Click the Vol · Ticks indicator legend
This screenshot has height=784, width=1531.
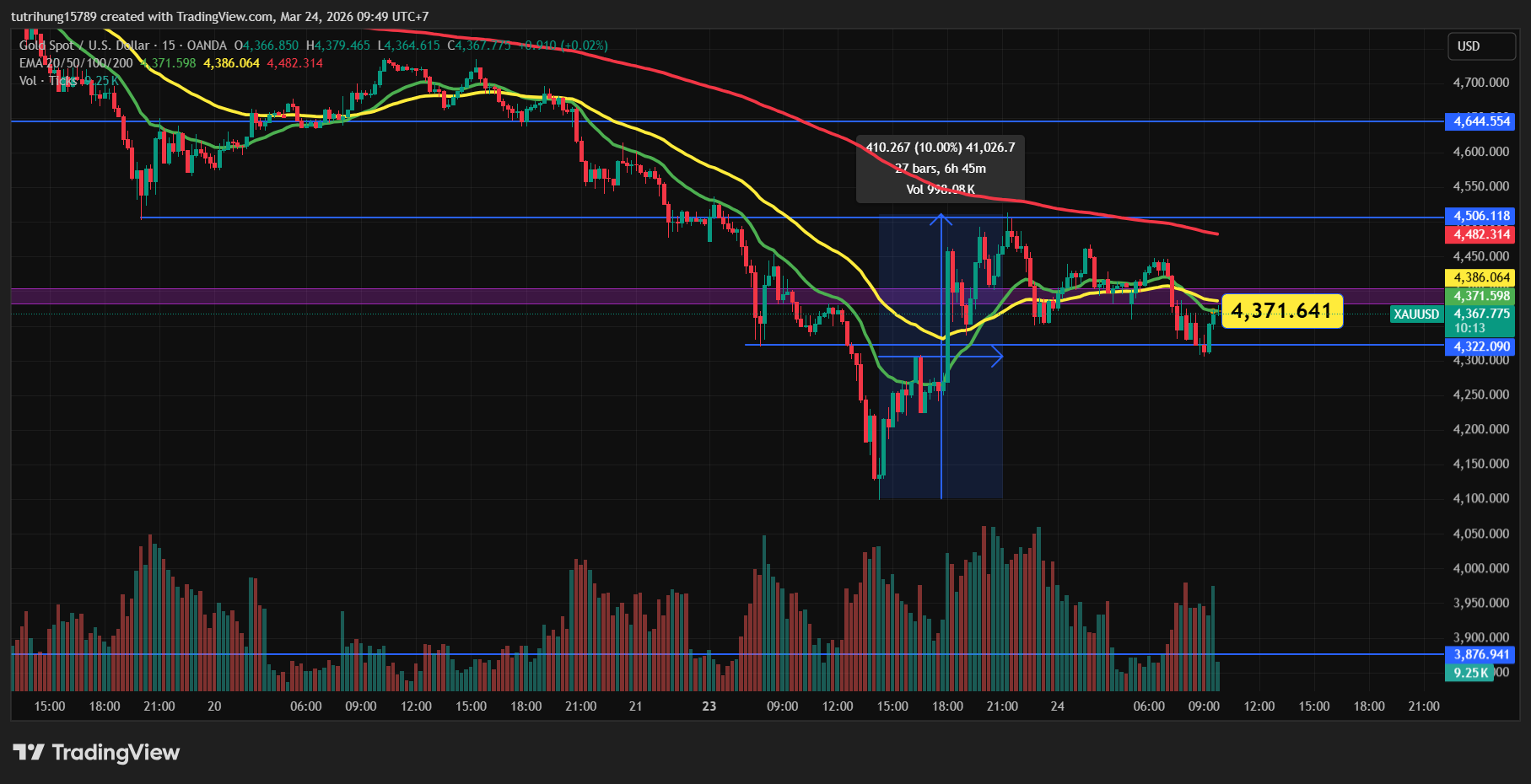point(48,81)
